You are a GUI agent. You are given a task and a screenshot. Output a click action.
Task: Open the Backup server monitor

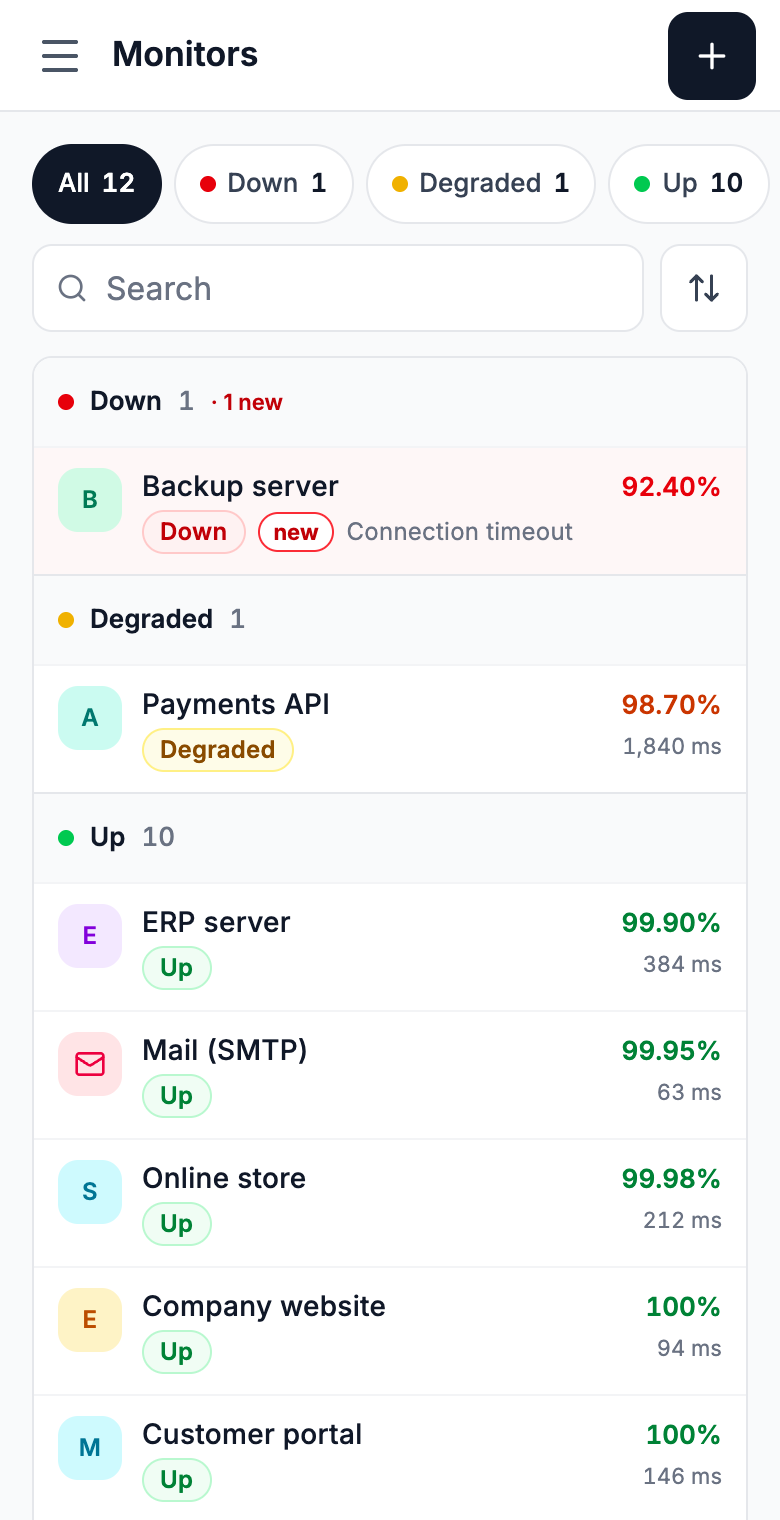pyautogui.click(x=390, y=511)
